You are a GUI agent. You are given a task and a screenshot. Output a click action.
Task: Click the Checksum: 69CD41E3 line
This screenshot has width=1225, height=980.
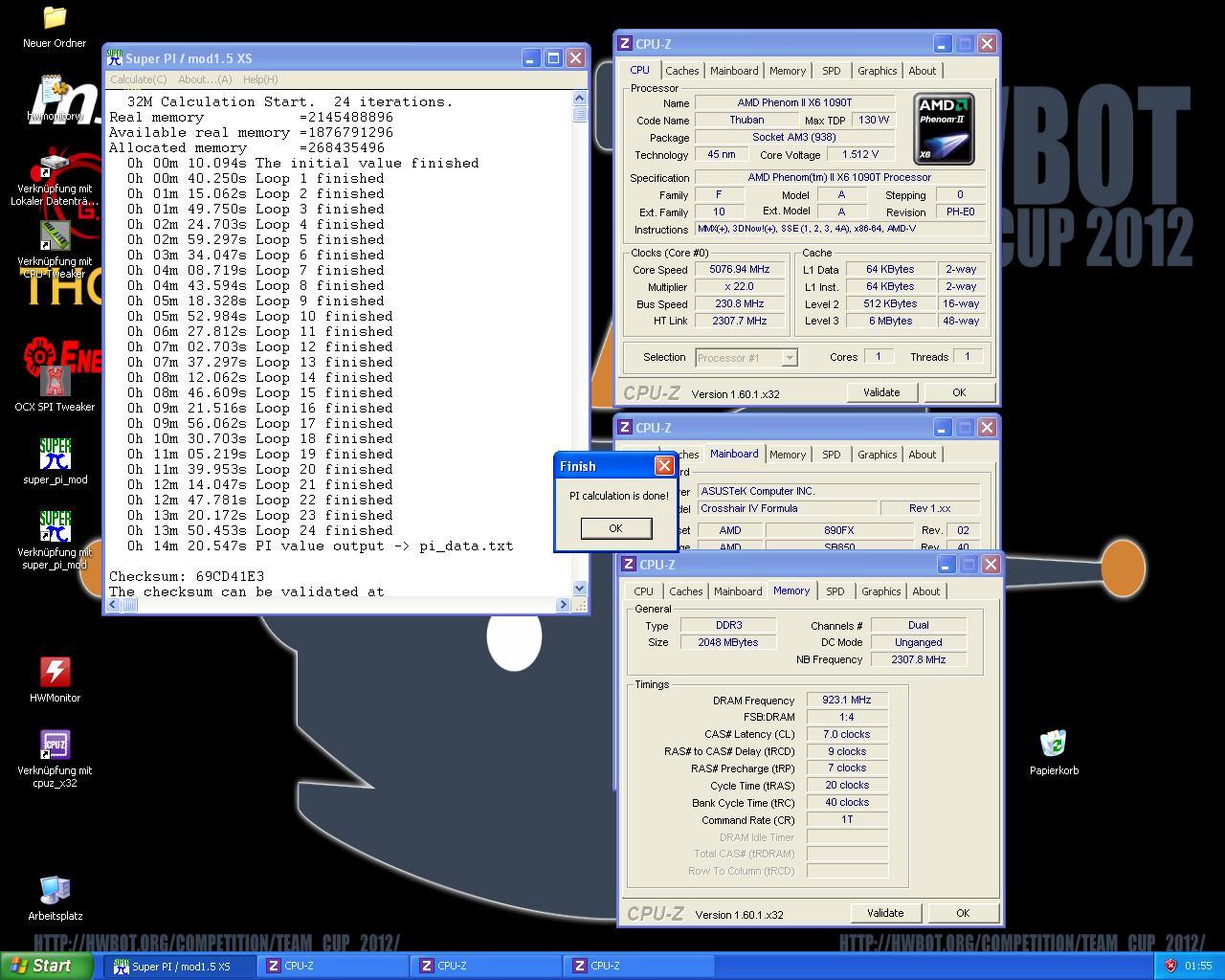(187, 576)
